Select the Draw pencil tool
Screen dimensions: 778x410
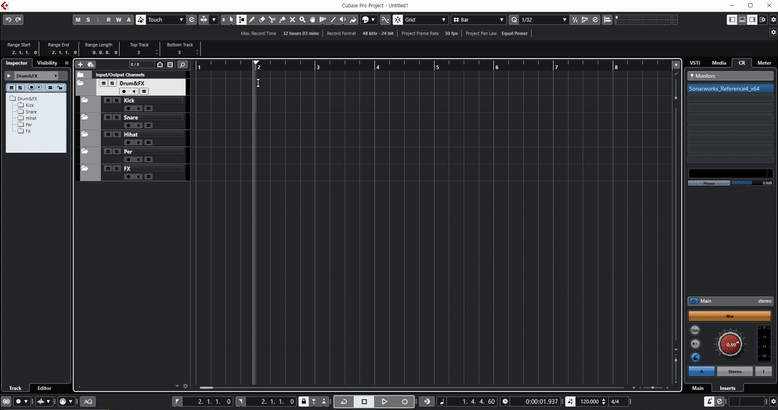coord(252,20)
